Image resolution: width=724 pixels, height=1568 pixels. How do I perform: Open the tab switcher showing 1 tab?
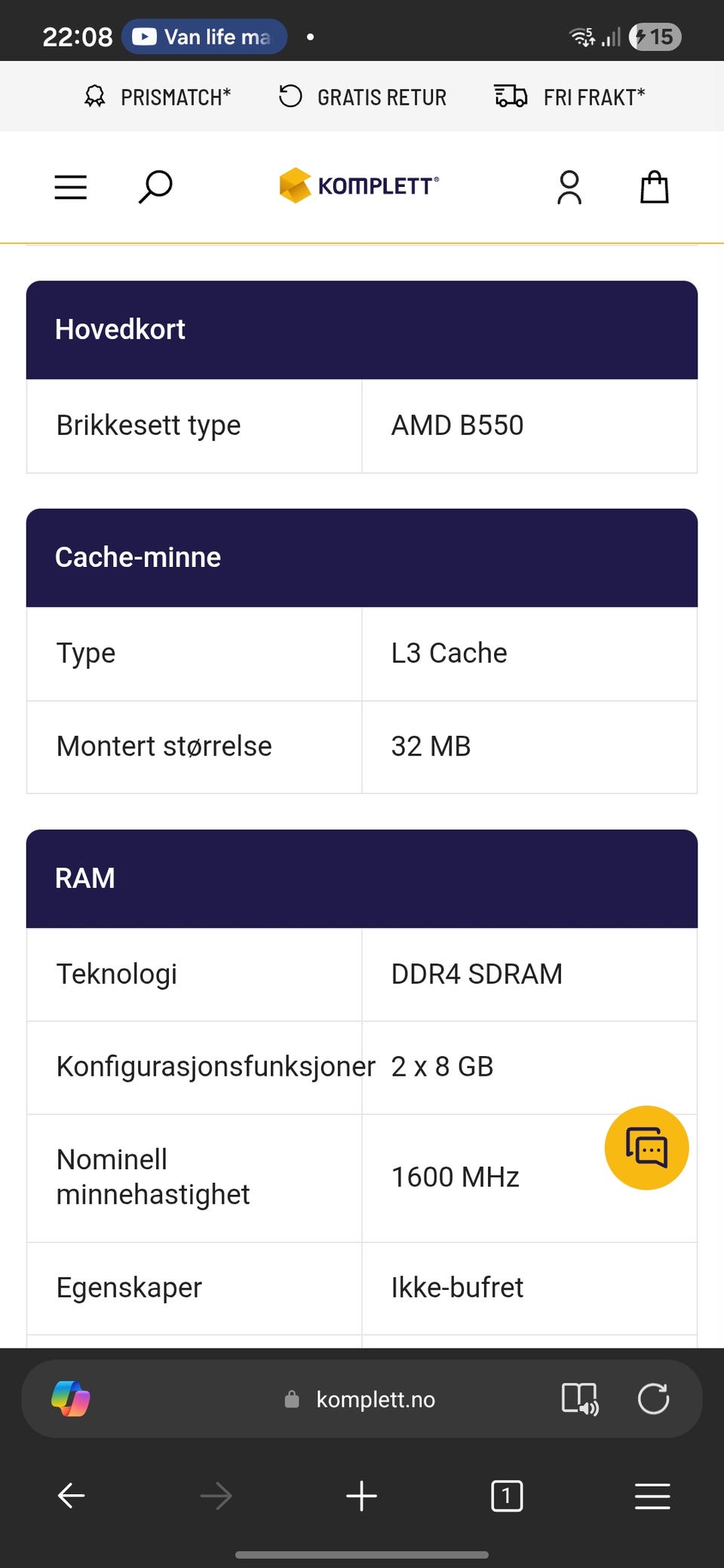point(506,1496)
